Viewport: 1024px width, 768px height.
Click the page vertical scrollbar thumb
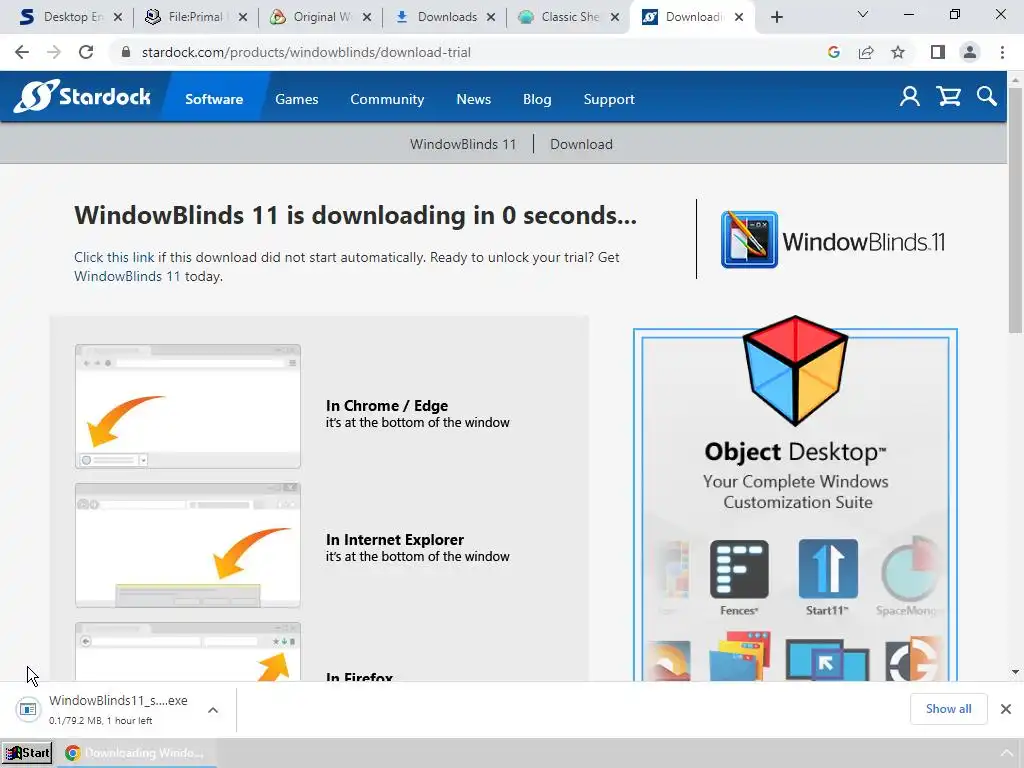[x=1015, y=209]
